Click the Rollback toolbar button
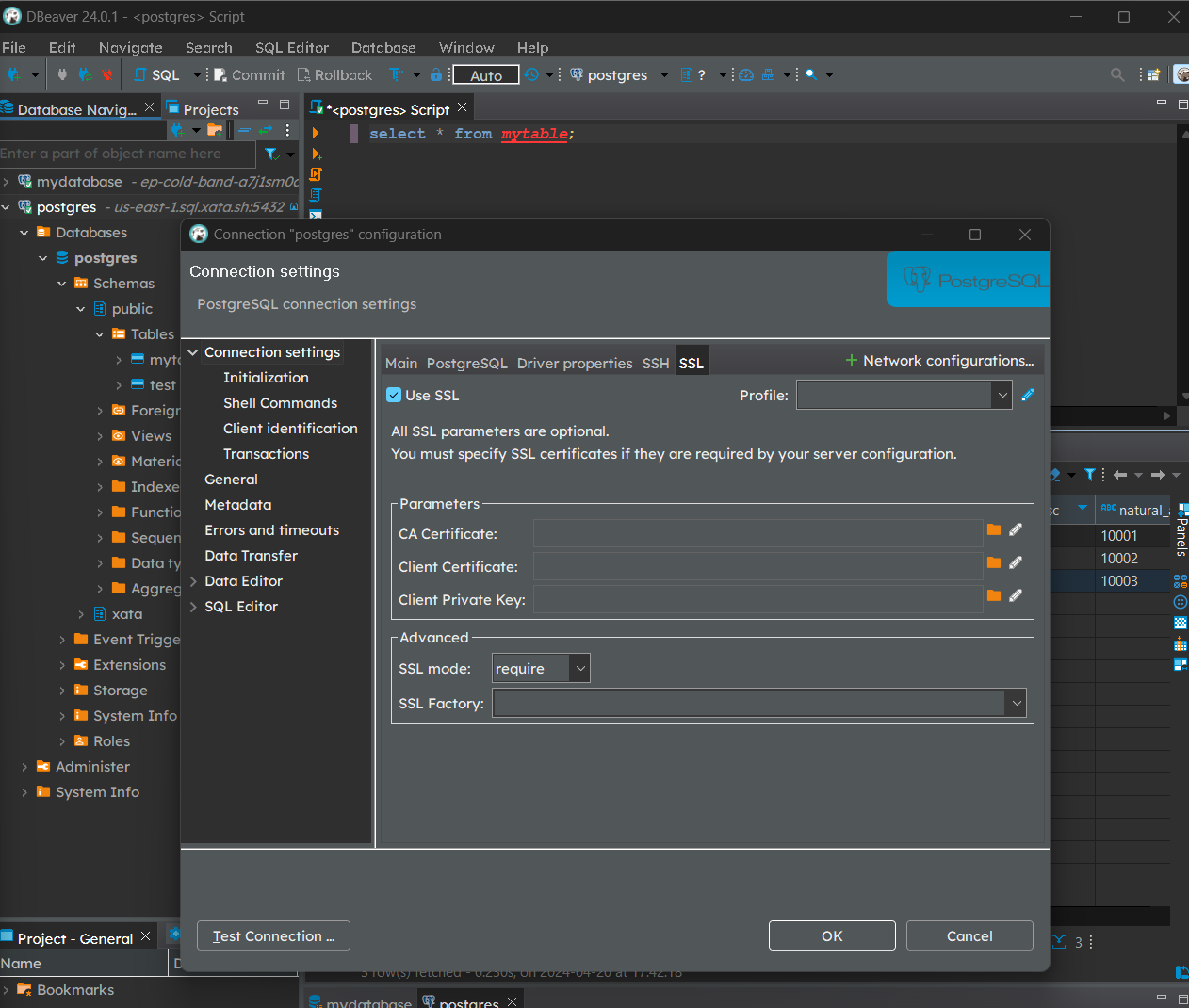This screenshot has height=1008, width=1189. coord(334,75)
